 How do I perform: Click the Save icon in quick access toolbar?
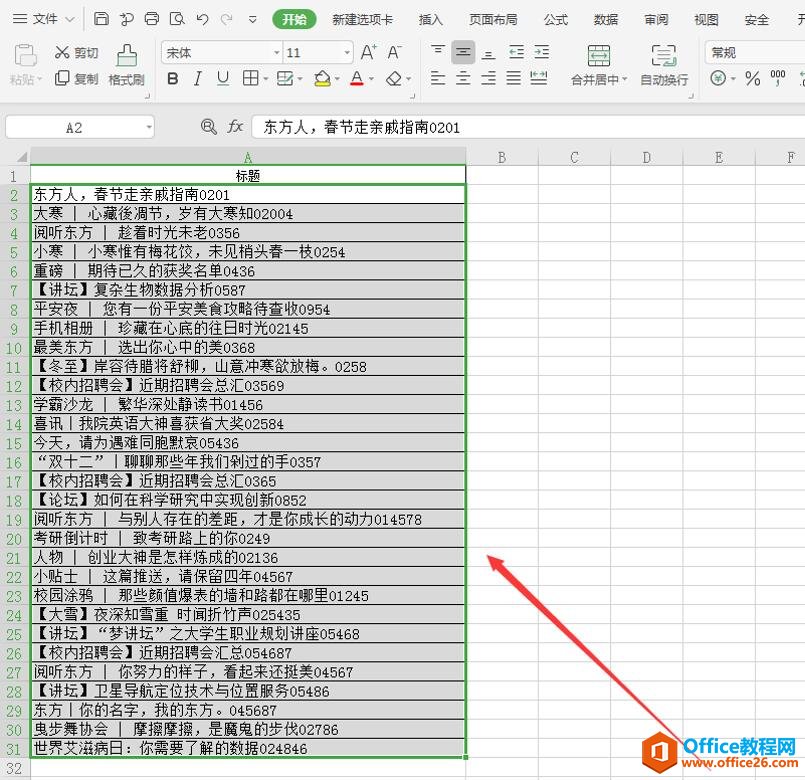point(101,20)
